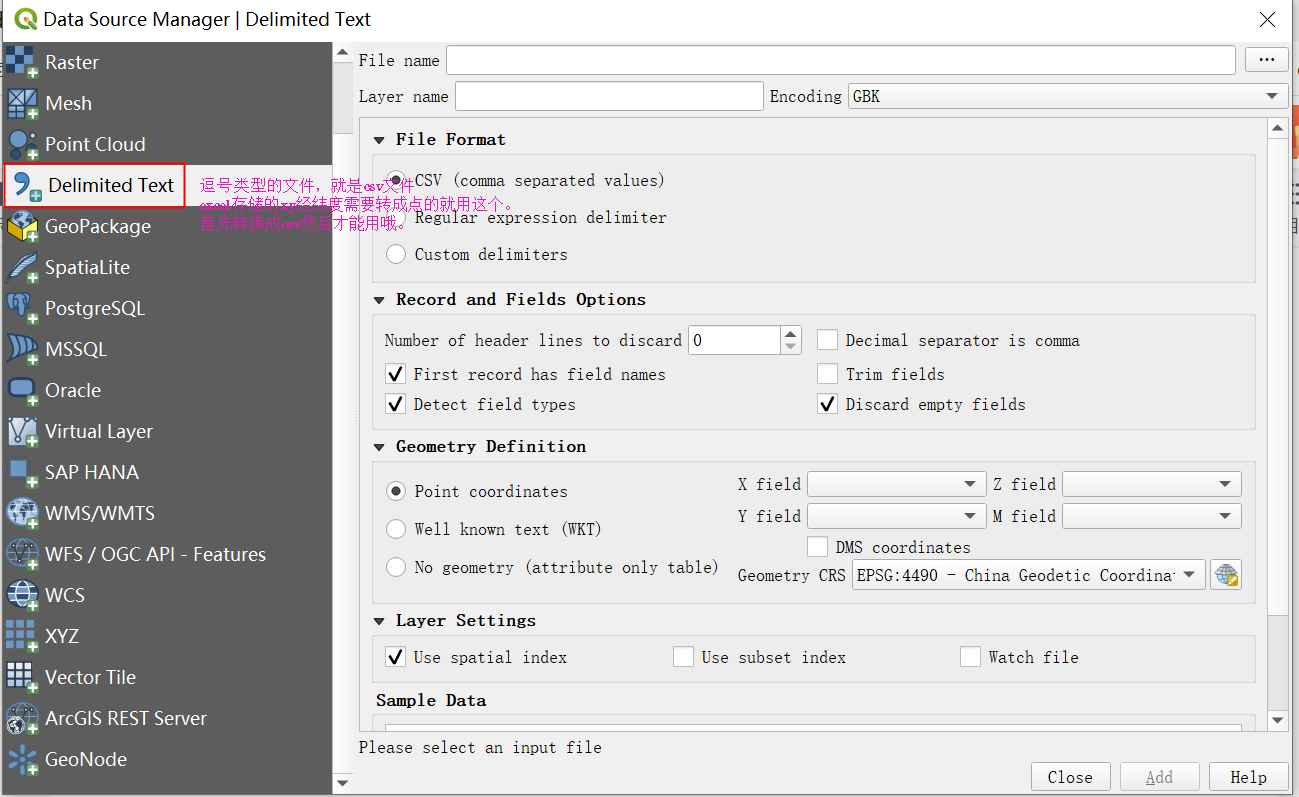The height and width of the screenshot is (797, 1299).
Task: Click the Close button
Action: tap(1070, 777)
